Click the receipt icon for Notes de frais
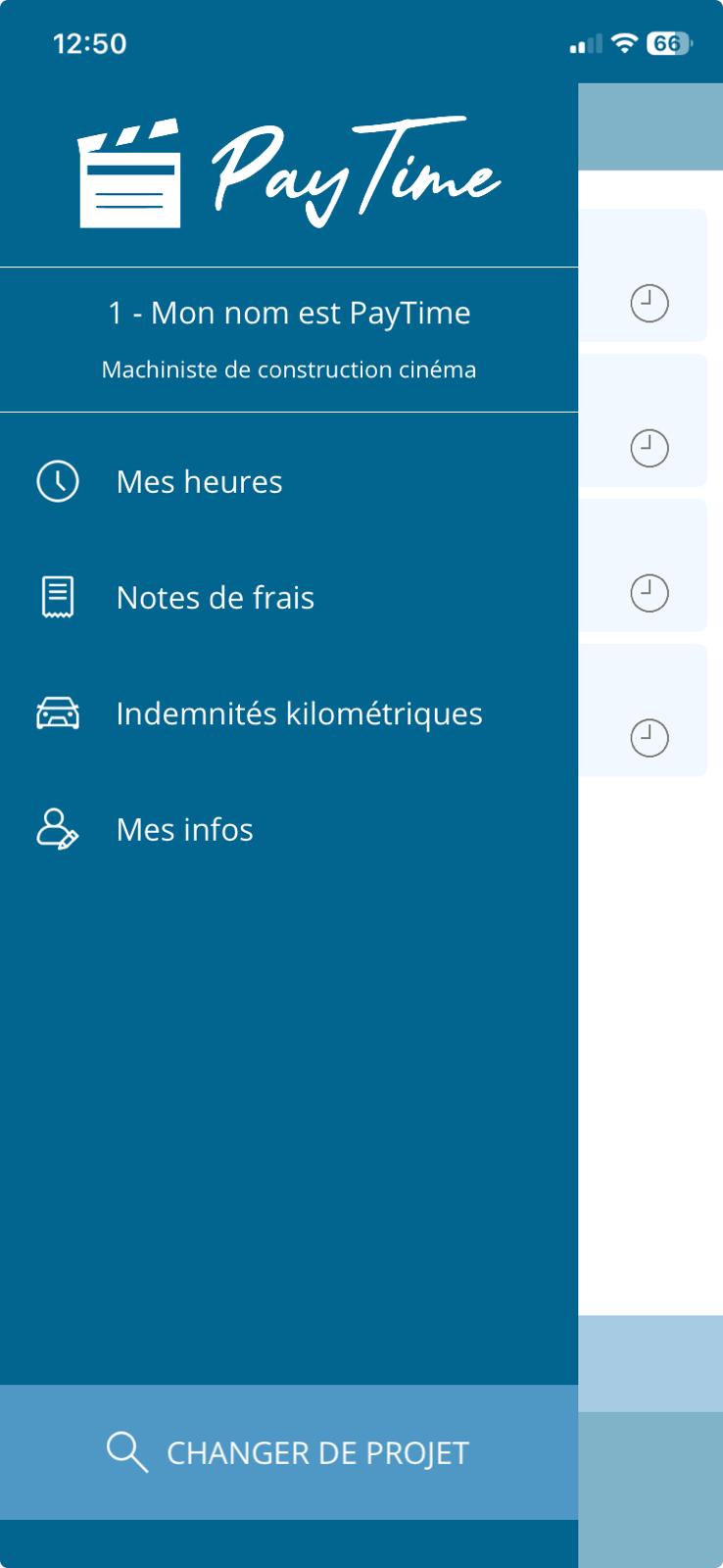Image resolution: width=723 pixels, height=1568 pixels. (x=58, y=597)
